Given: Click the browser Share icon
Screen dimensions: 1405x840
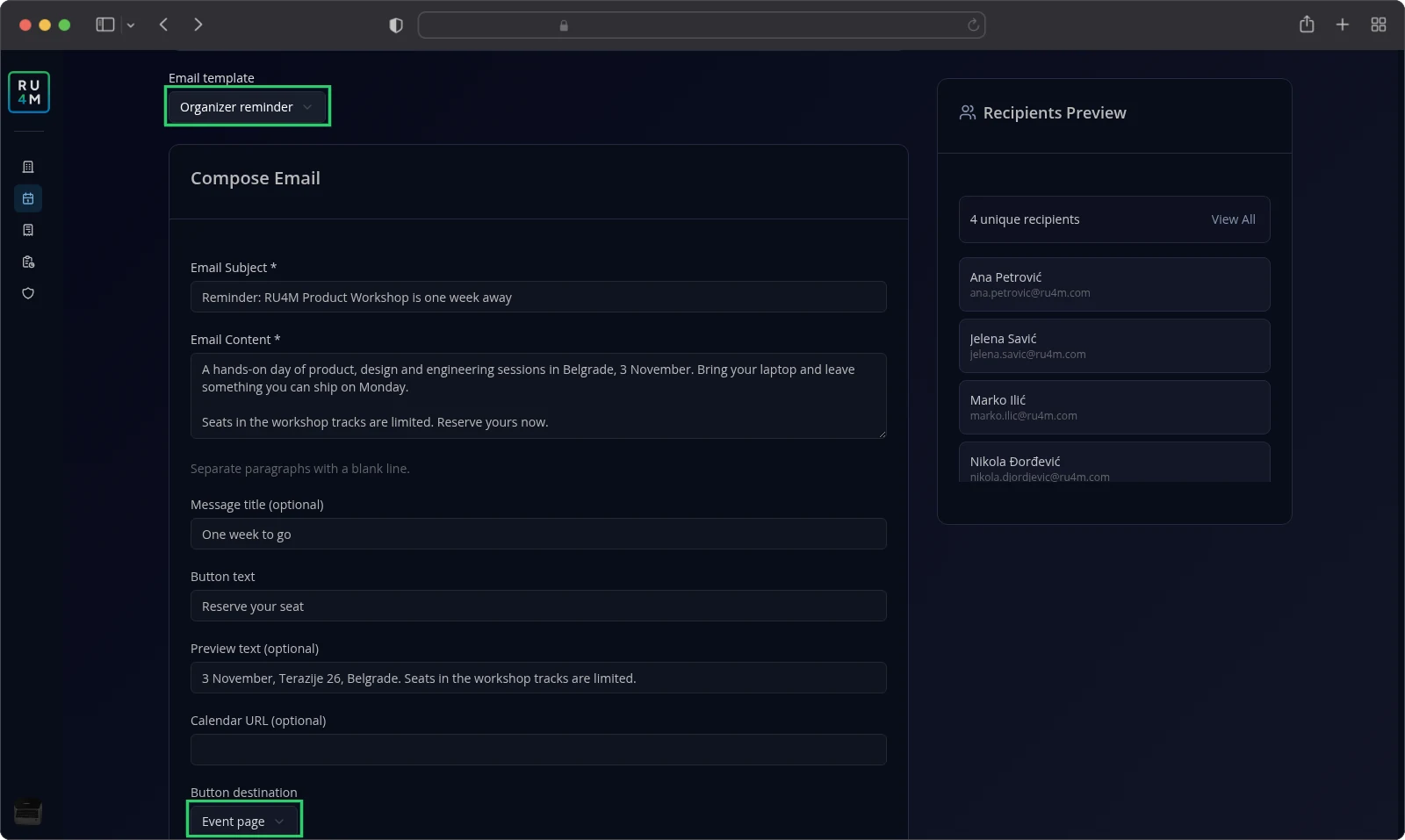Looking at the screenshot, I should coord(1307,25).
